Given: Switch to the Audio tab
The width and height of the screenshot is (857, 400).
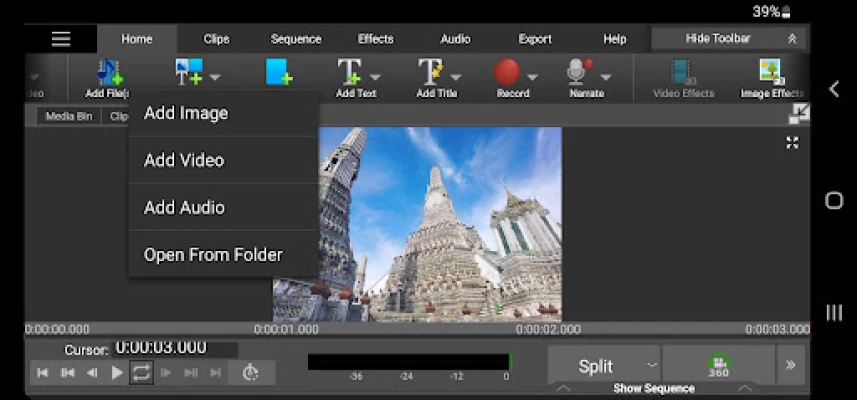Looking at the screenshot, I should click(455, 39).
